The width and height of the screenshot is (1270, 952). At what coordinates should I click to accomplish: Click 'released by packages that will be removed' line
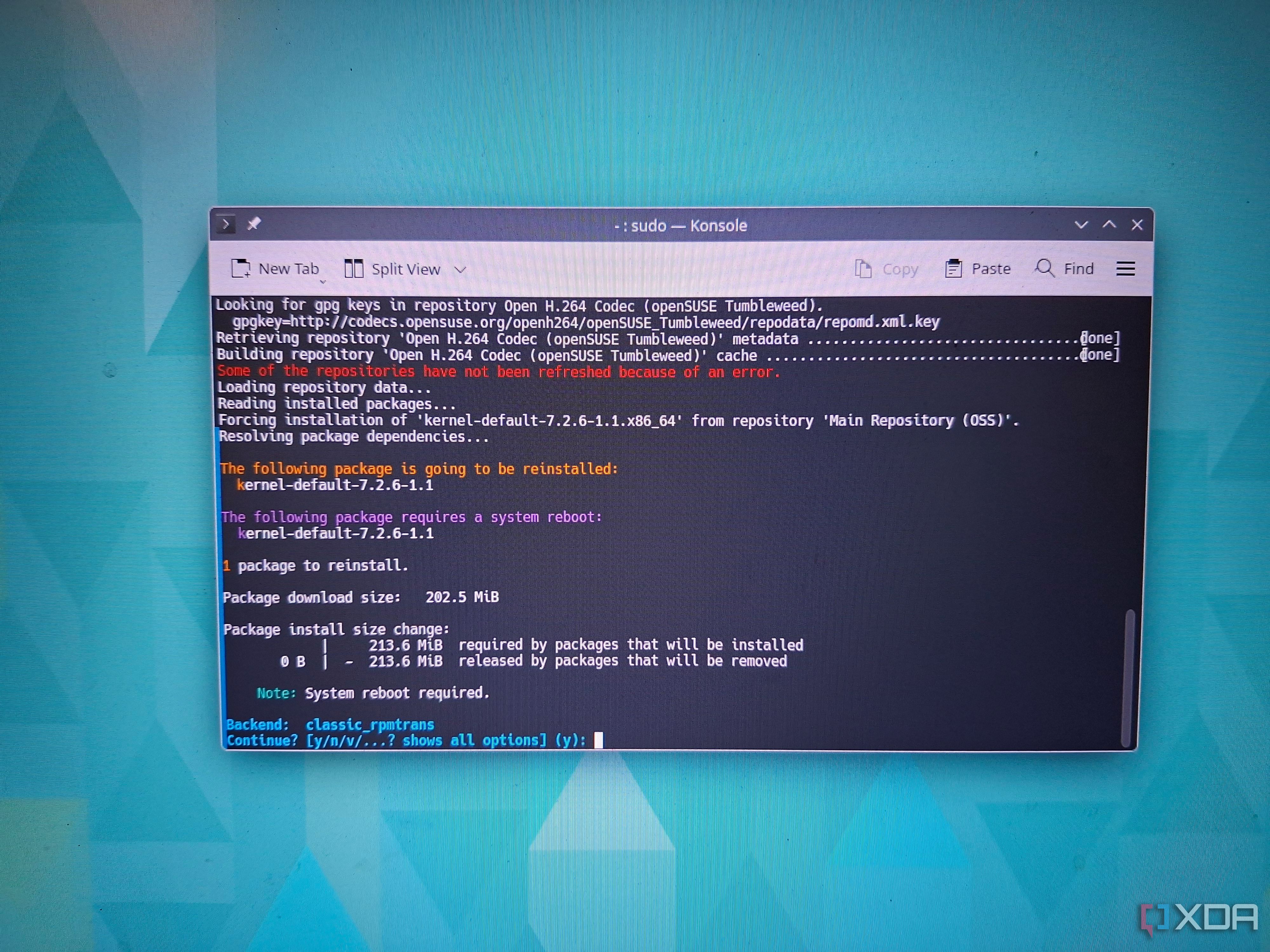(622, 661)
